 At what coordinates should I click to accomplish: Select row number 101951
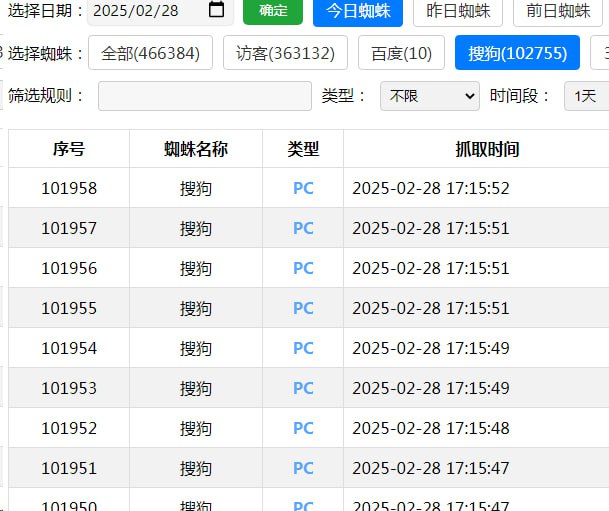pos(69,468)
